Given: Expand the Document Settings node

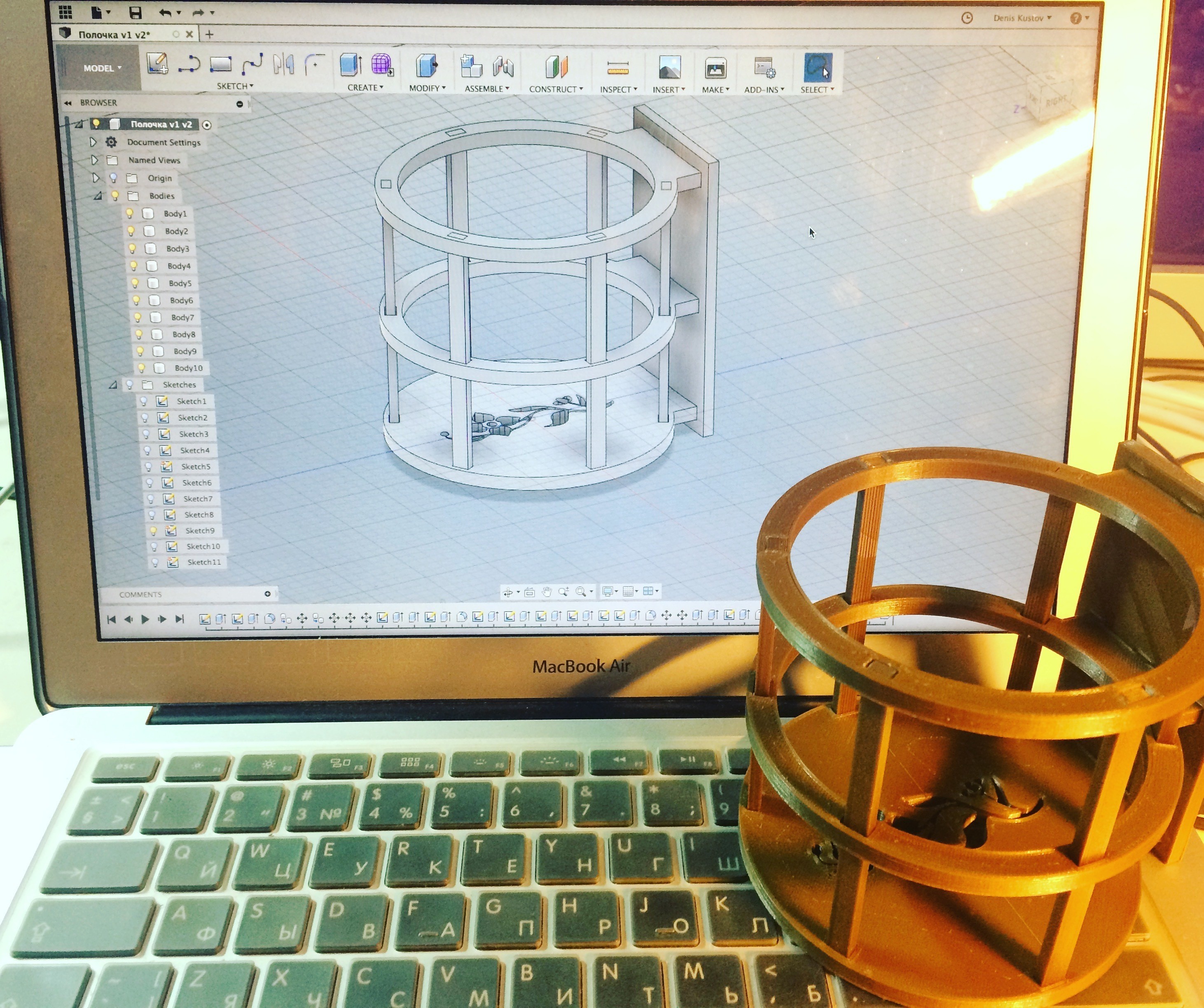Looking at the screenshot, I should [93, 142].
